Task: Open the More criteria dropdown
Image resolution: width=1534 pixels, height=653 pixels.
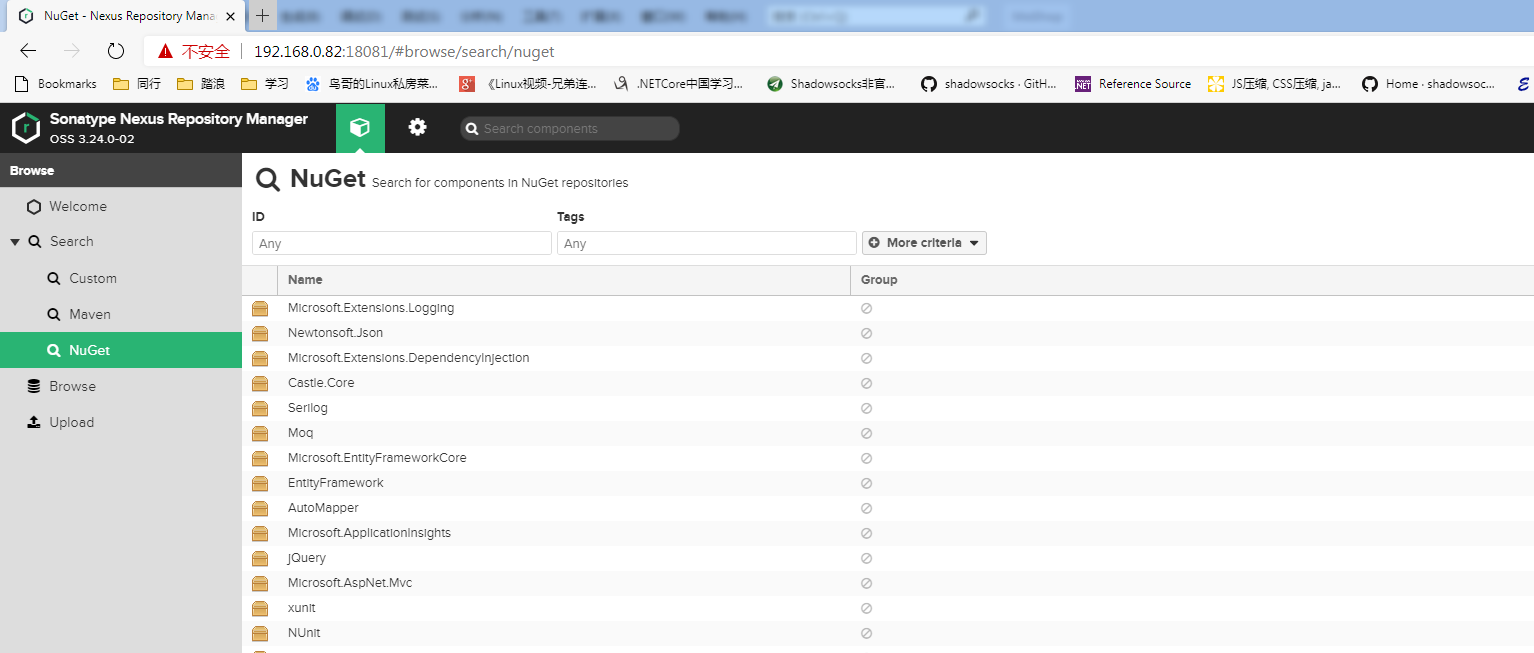Action: (924, 243)
